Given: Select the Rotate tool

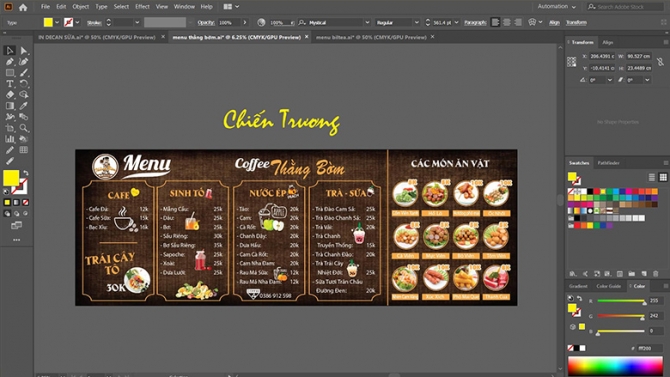Looking at the screenshot, I should click(24, 84).
